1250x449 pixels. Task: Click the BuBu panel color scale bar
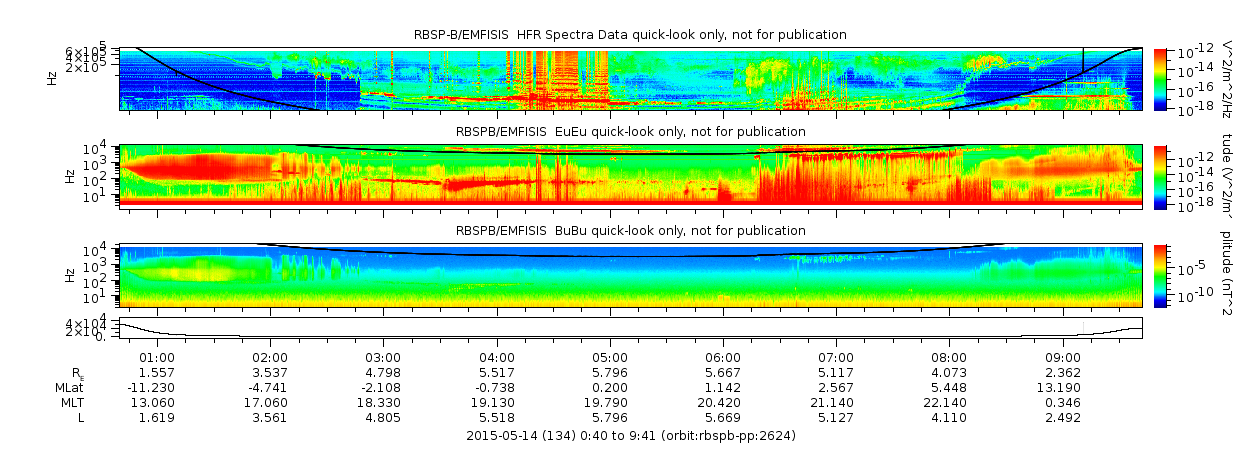tap(1160, 275)
